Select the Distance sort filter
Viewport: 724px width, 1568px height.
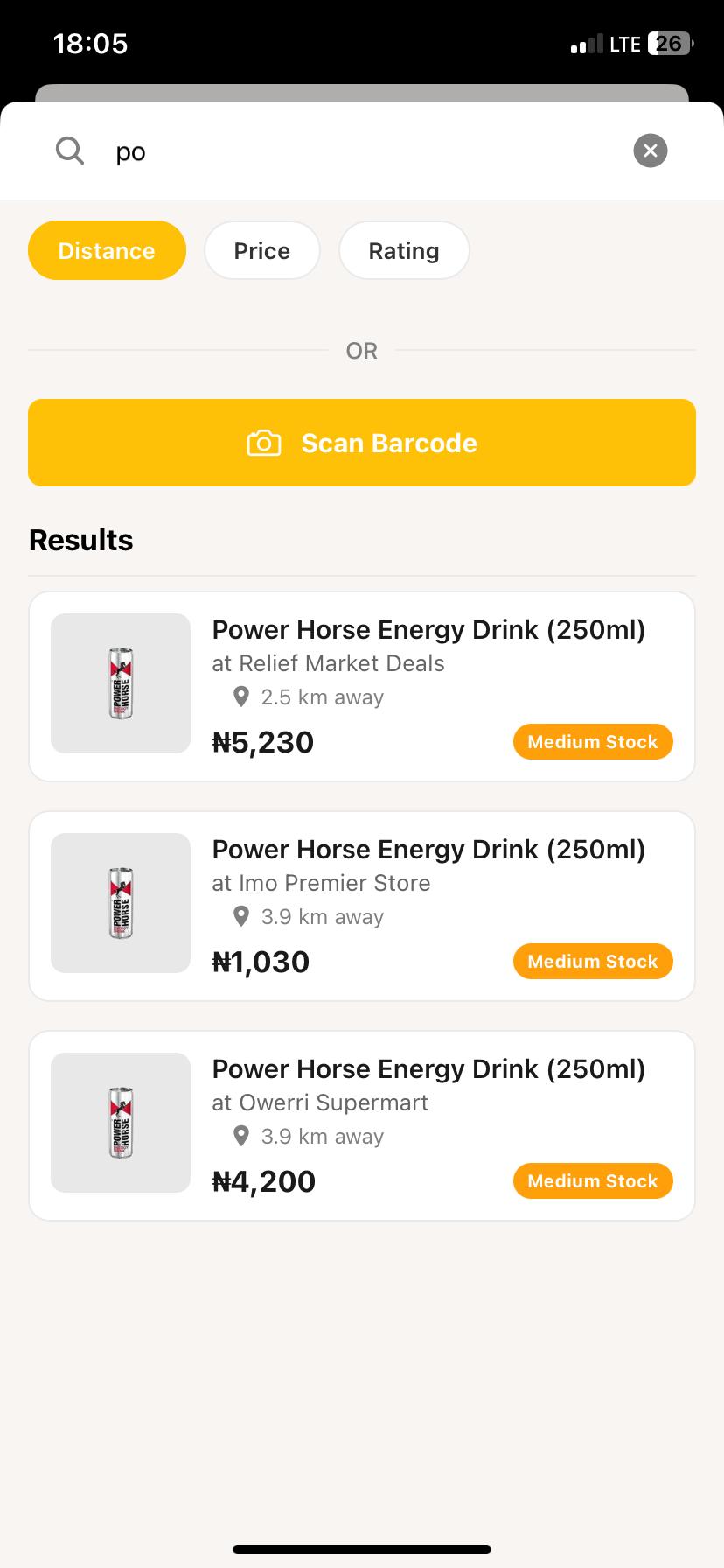107,250
